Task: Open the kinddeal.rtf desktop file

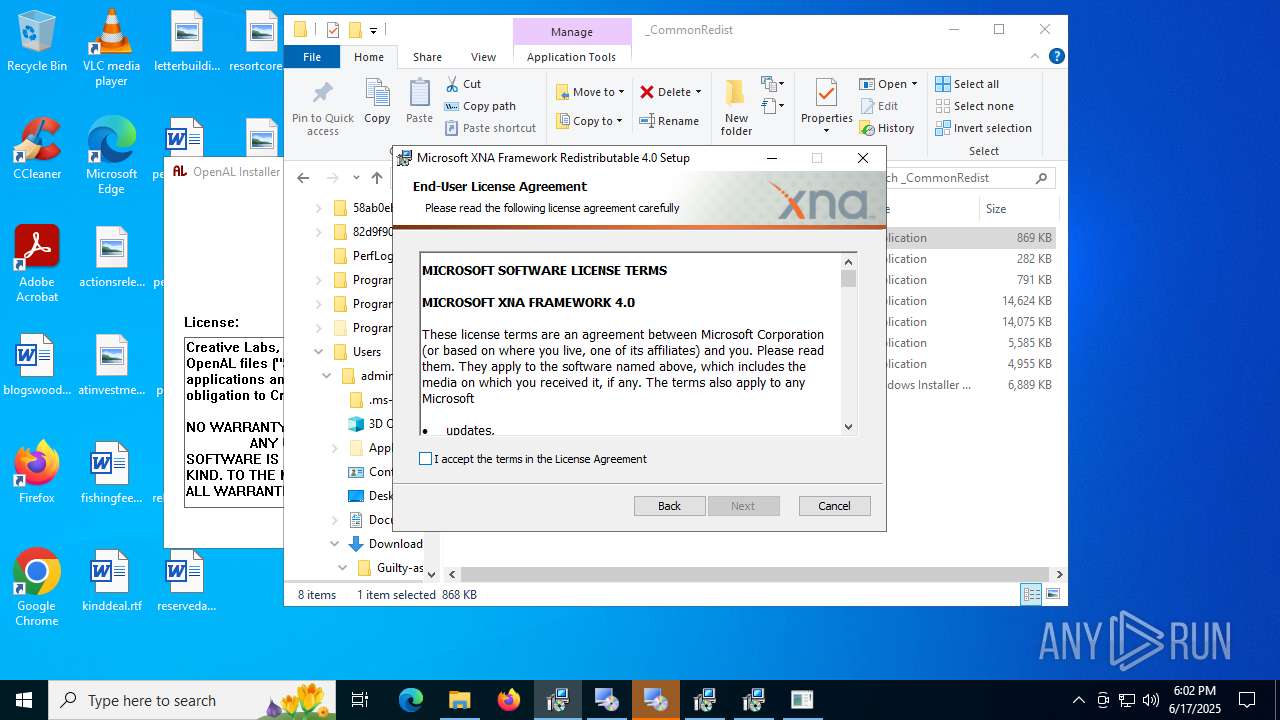Action: pos(111,580)
